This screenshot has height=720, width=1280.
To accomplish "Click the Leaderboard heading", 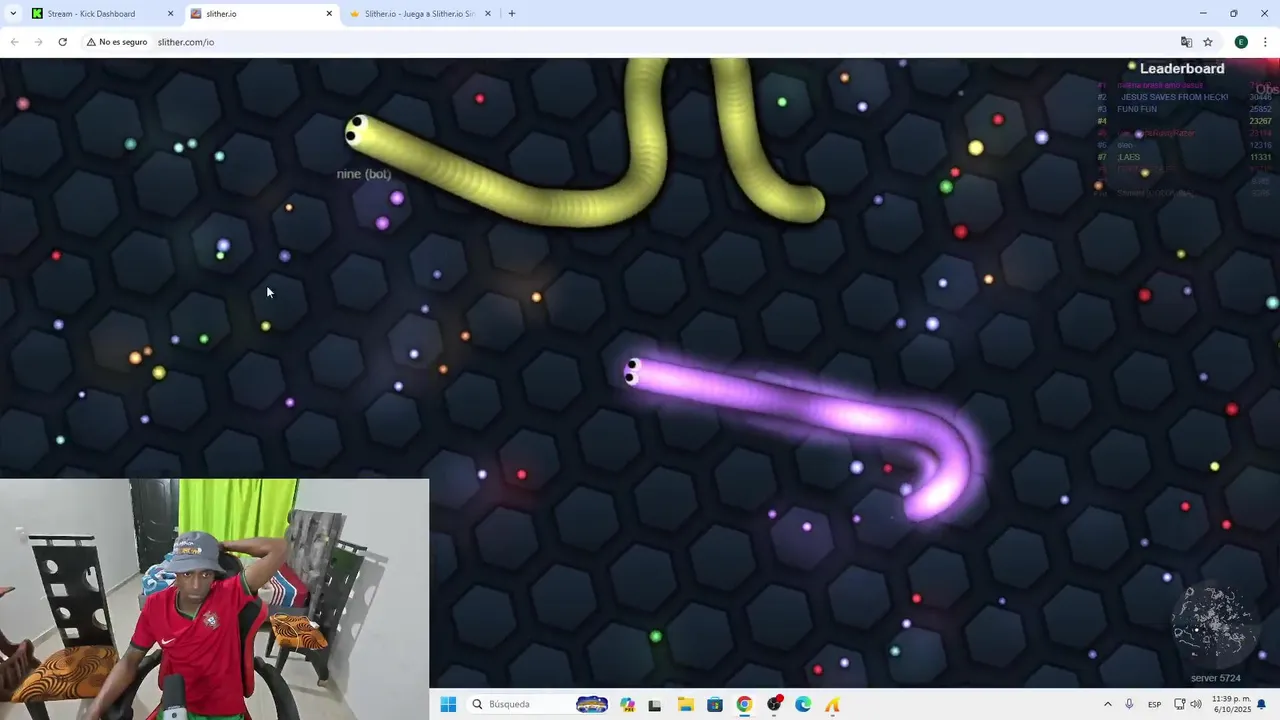I will click(1182, 69).
